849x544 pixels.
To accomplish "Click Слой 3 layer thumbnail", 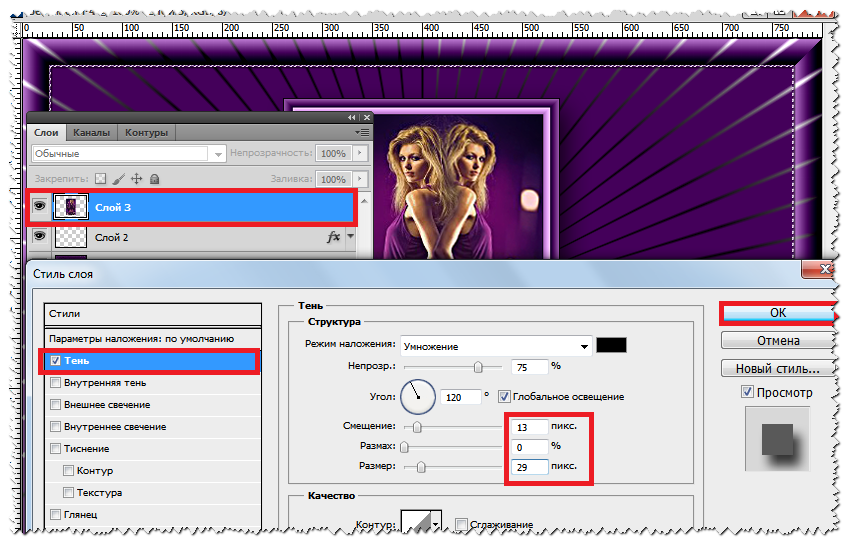I will pos(70,207).
